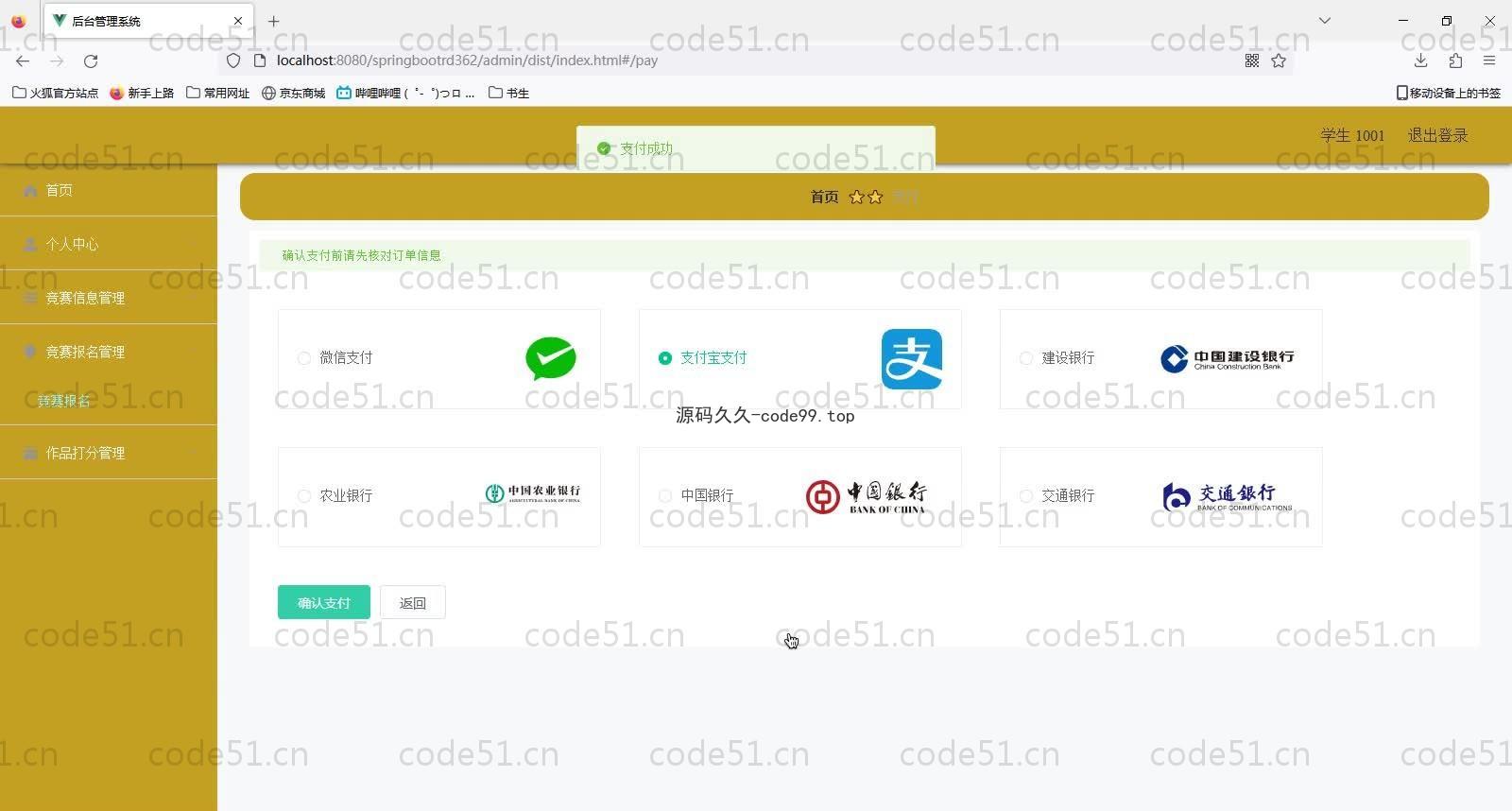Select the WeChat Pay radio button
This screenshot has height=811, width=1512.
click(304, 358)
